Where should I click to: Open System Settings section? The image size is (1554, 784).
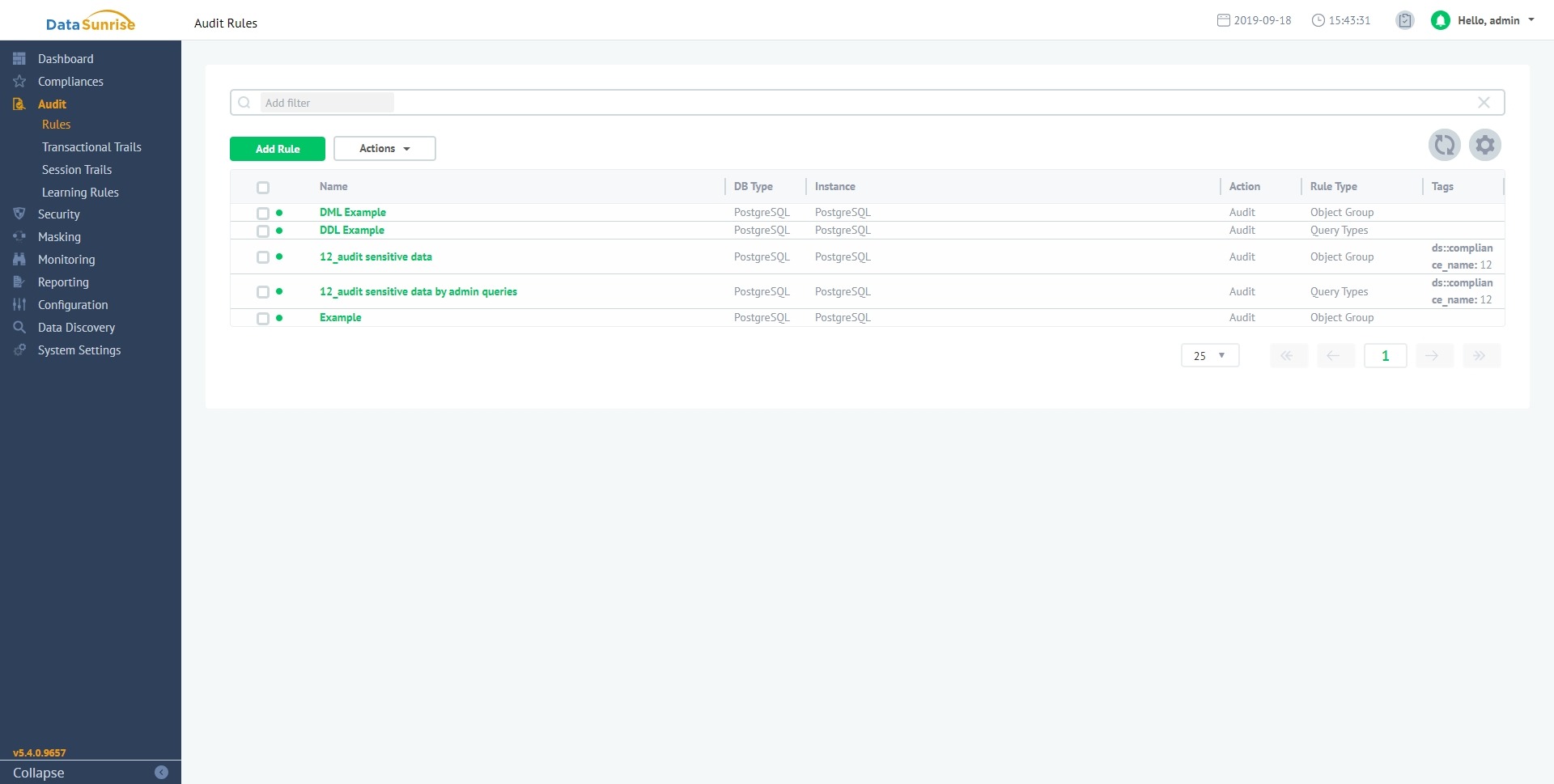click(79, 350)
